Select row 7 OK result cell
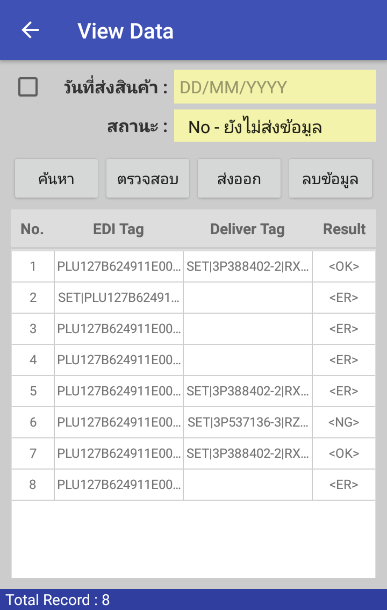The height and width of the screenshot is (610, 387). point(344,453)
